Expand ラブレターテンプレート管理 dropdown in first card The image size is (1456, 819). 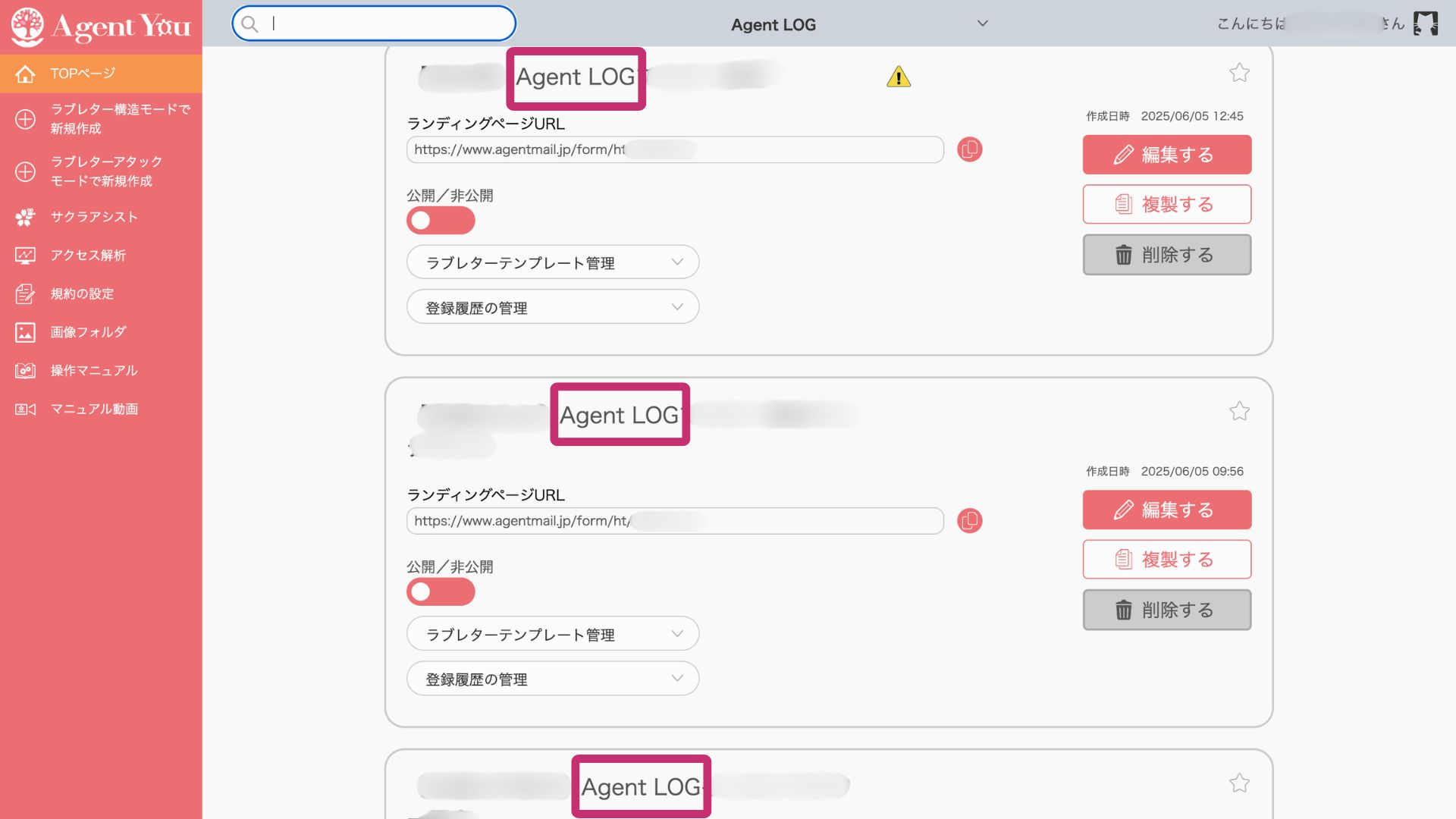coord(552,262)
